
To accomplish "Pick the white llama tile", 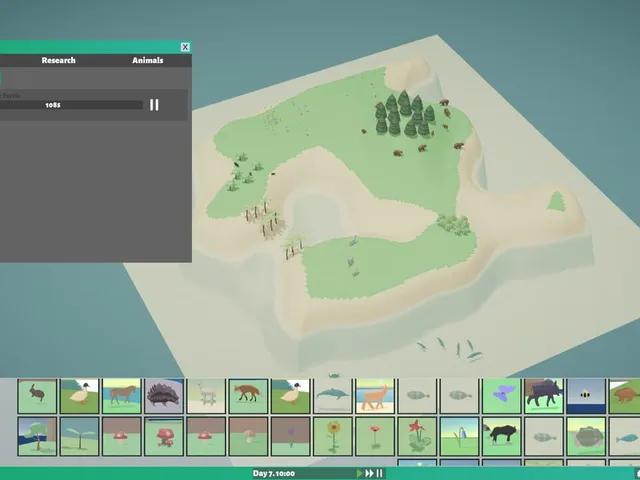I will click(206, 396).
